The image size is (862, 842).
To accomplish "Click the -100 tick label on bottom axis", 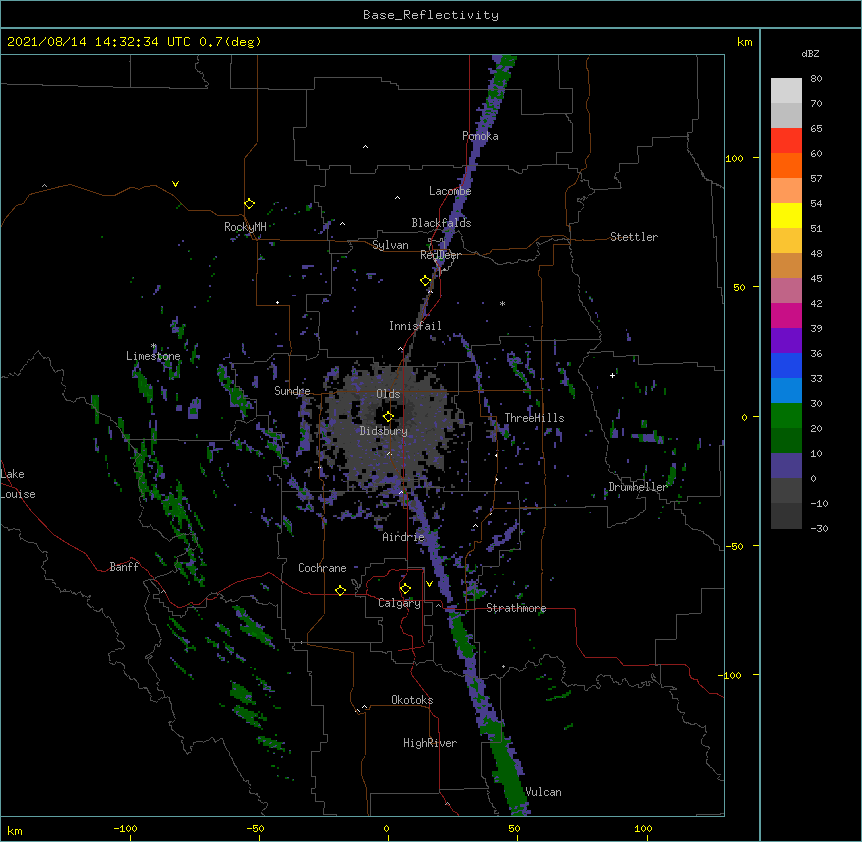I will tap(125, 828).
